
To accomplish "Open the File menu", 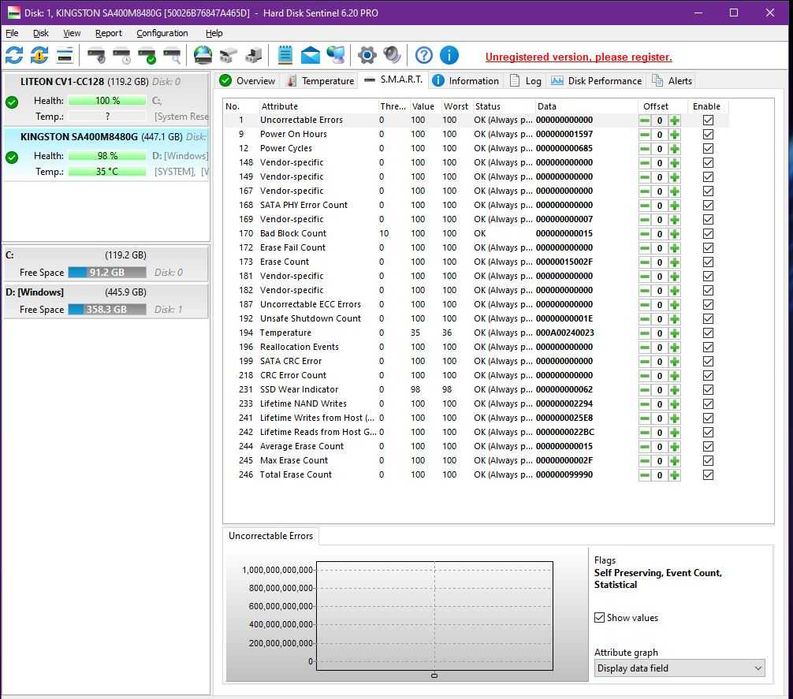I will 12,33.
